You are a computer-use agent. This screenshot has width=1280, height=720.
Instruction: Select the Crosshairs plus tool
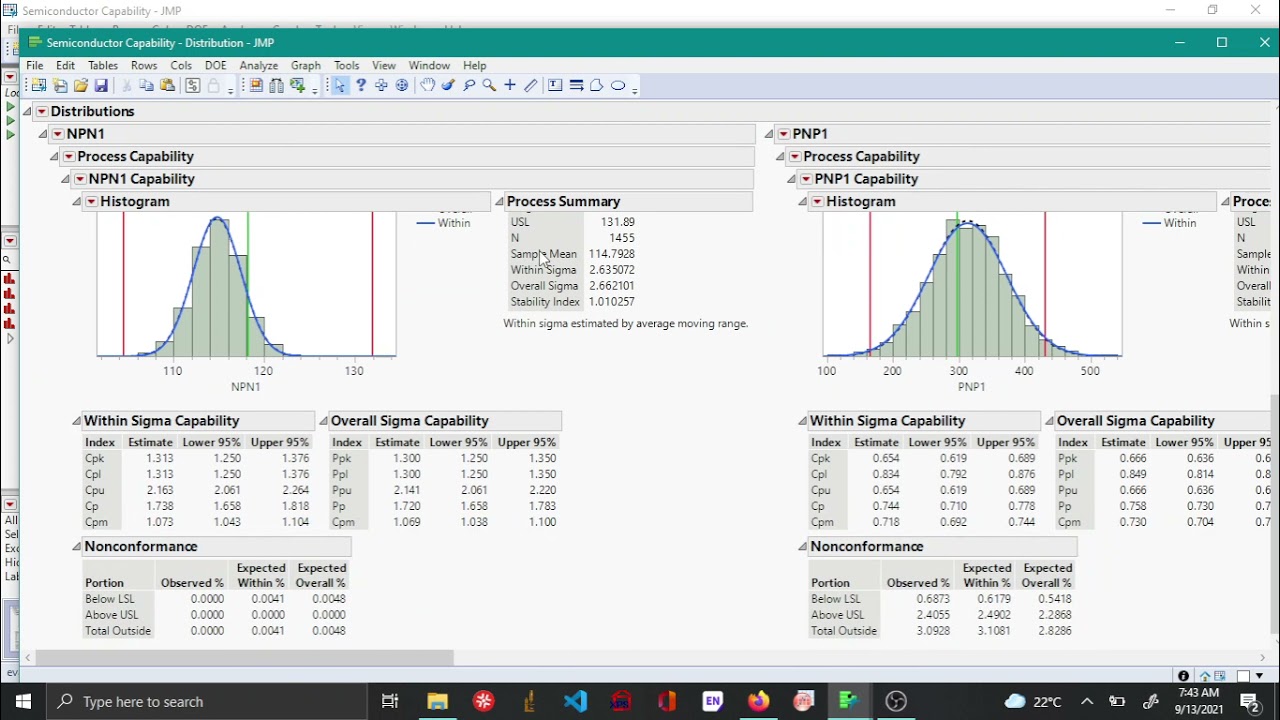tap(510, 86)
